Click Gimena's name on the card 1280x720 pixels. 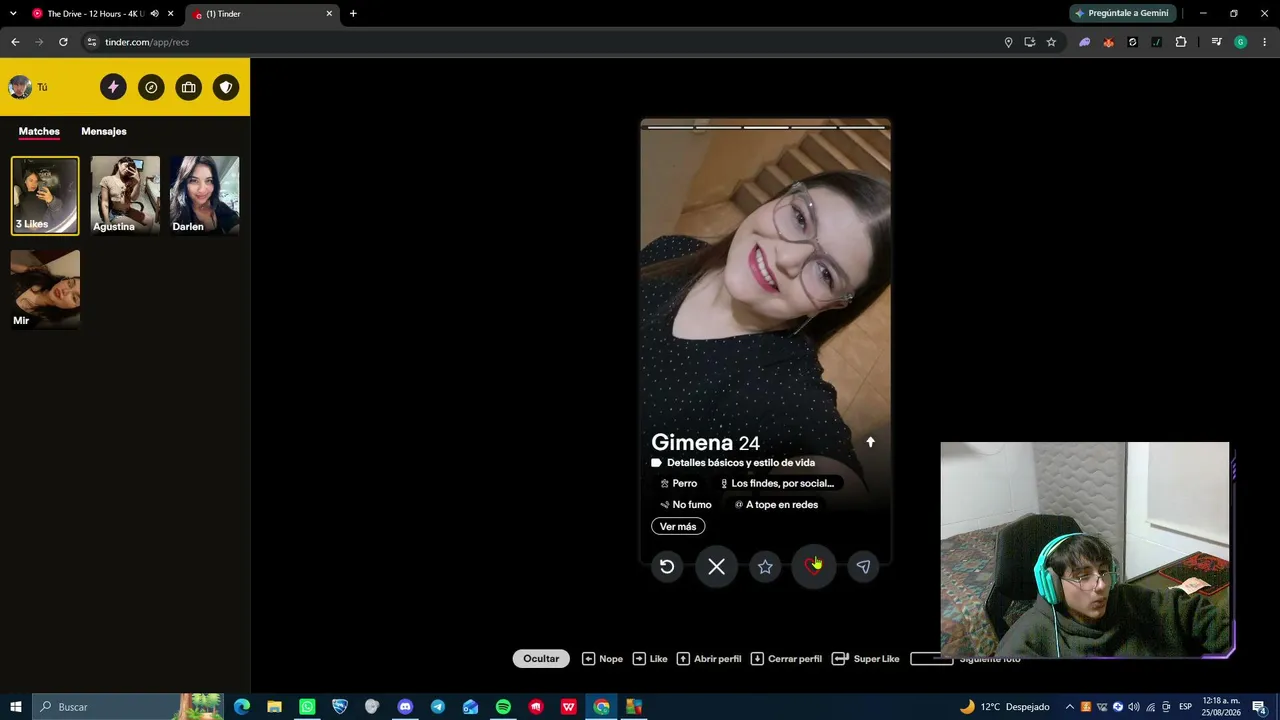[692, 442]
